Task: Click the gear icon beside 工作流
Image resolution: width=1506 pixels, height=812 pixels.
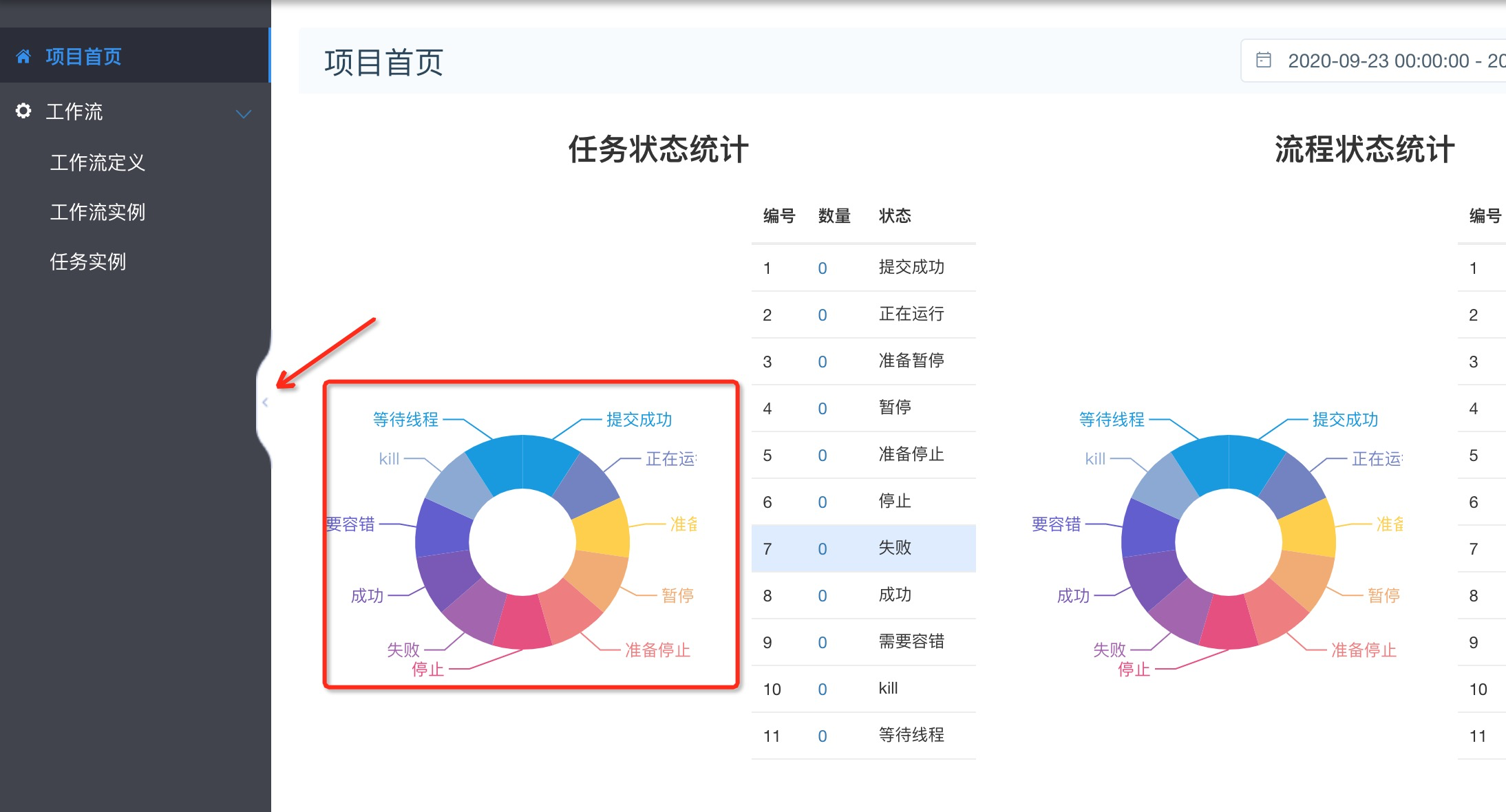Action: [x=23, y=111]
